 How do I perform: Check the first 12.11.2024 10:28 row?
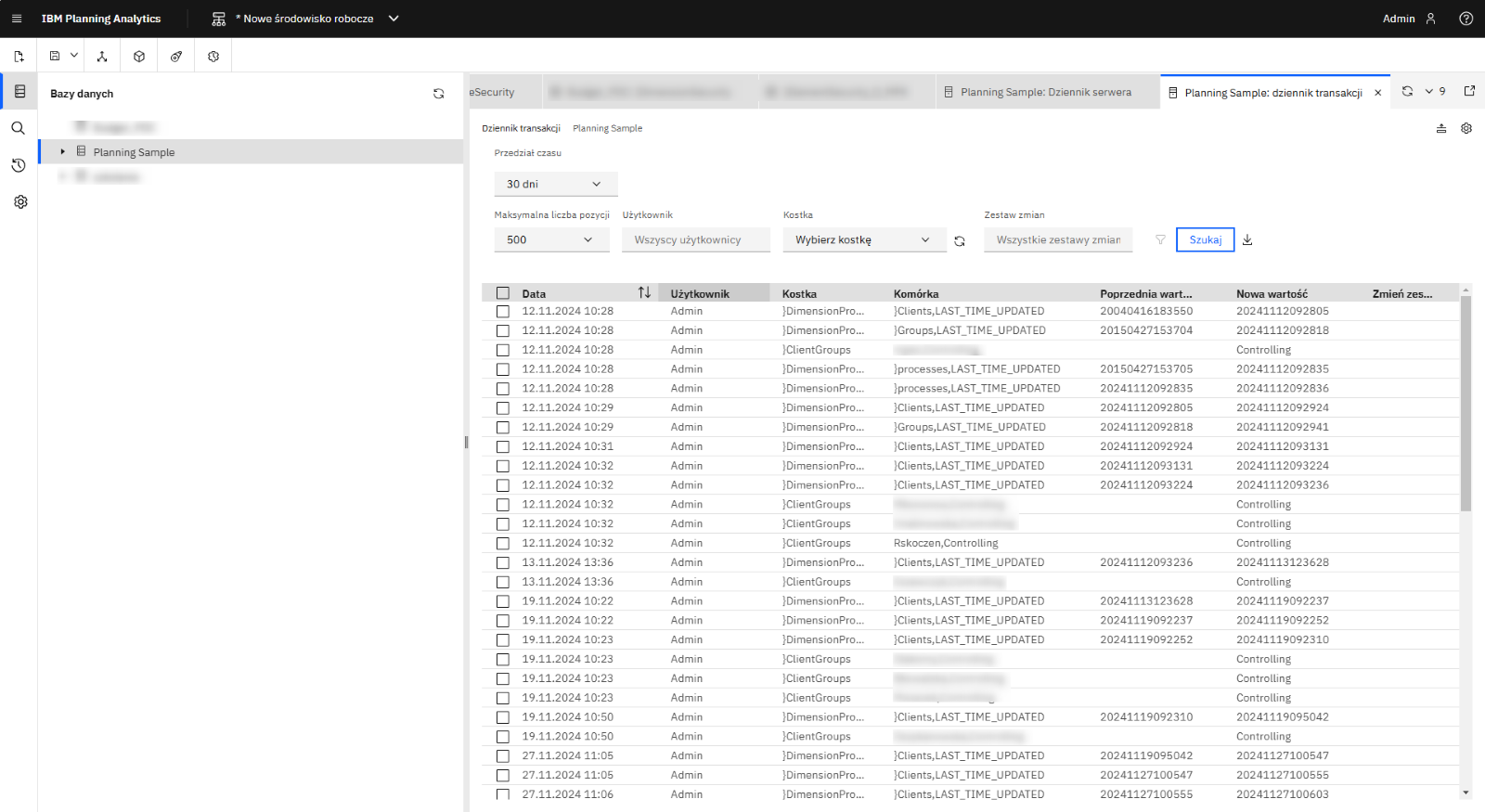tap(503, 312)
